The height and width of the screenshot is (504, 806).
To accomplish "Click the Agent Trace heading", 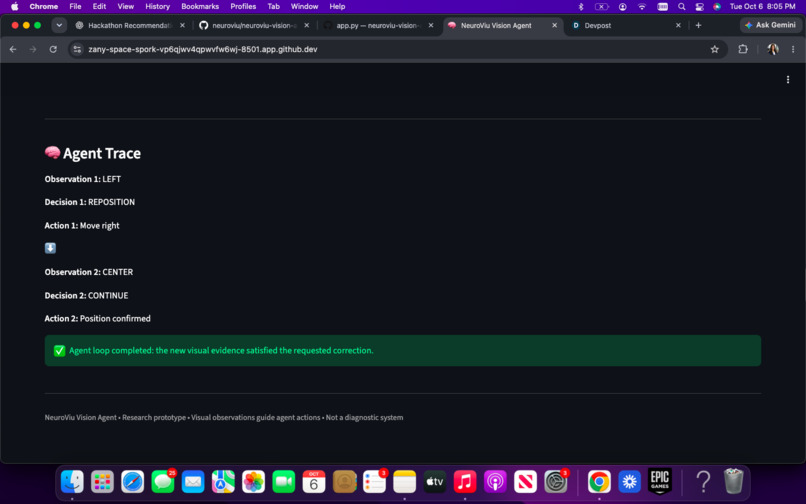I will point(93,153).
